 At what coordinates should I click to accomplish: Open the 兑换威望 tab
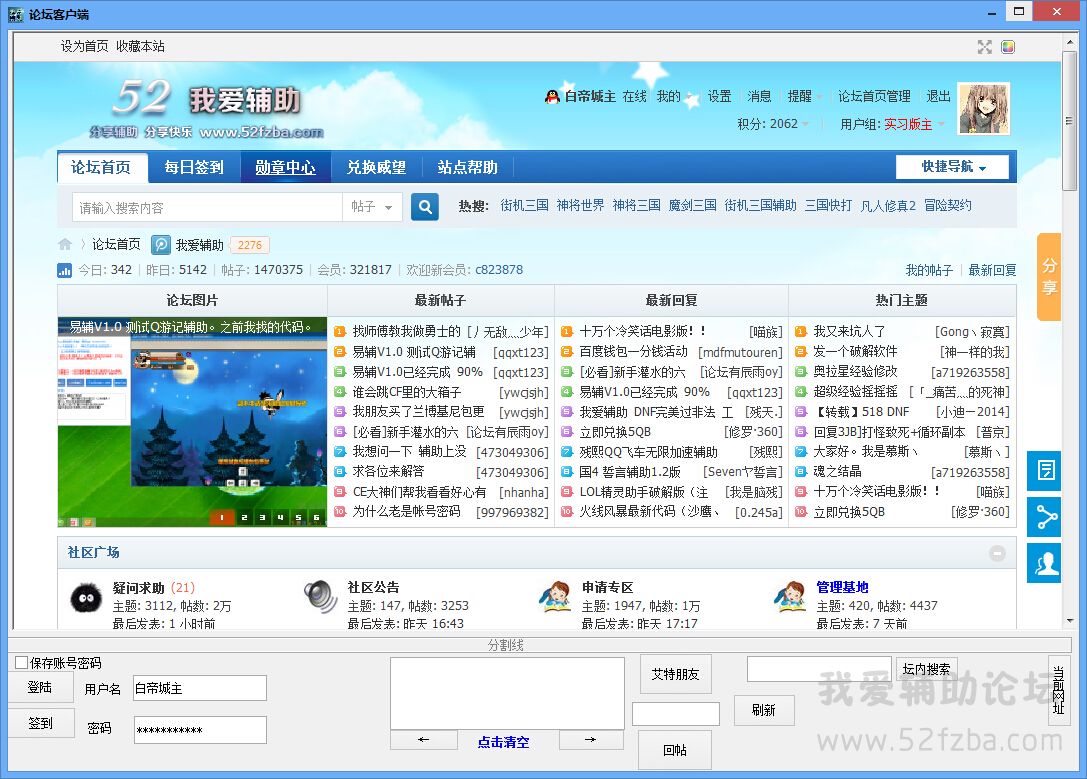pos(376,167)
